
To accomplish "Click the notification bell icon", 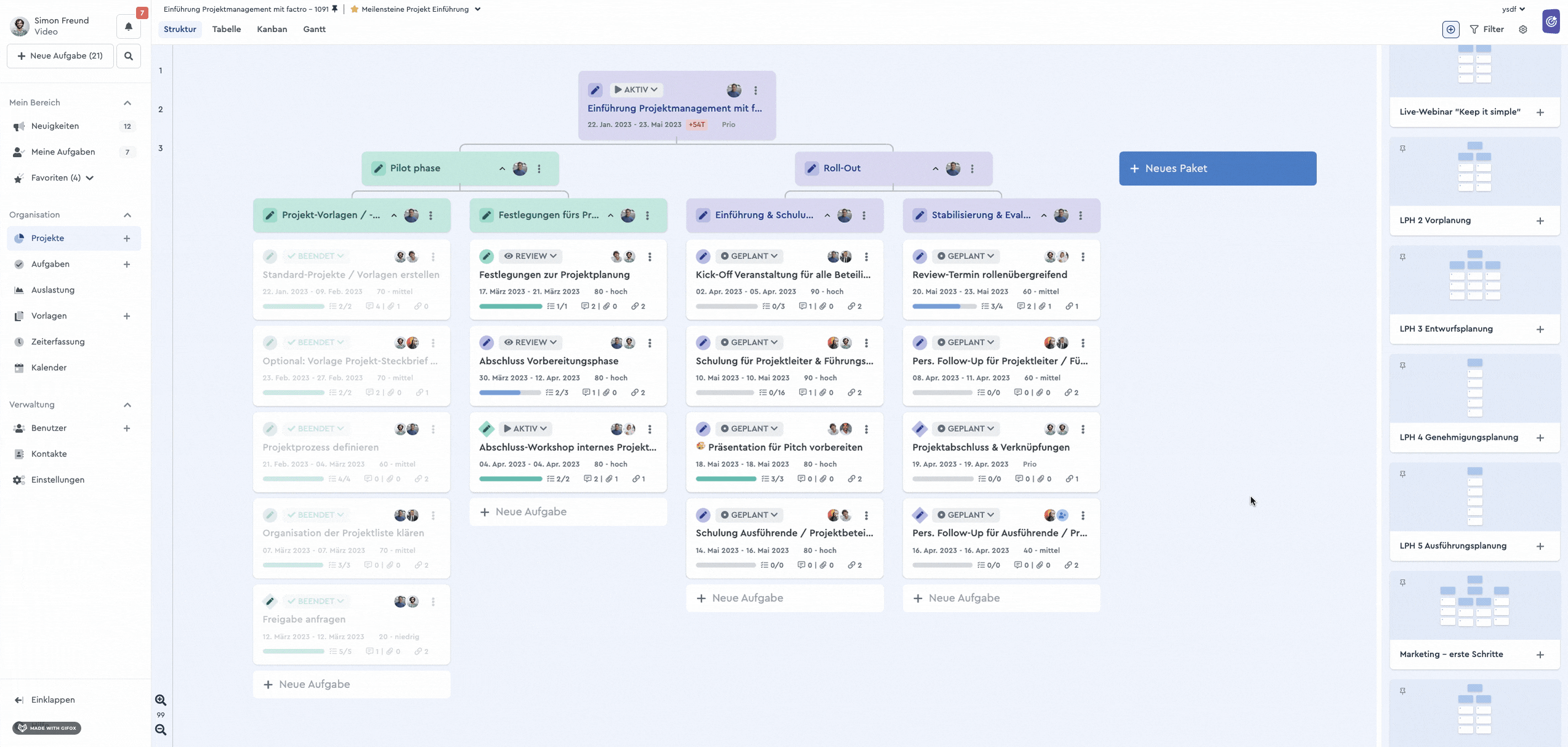I will (x=128, y=26).
